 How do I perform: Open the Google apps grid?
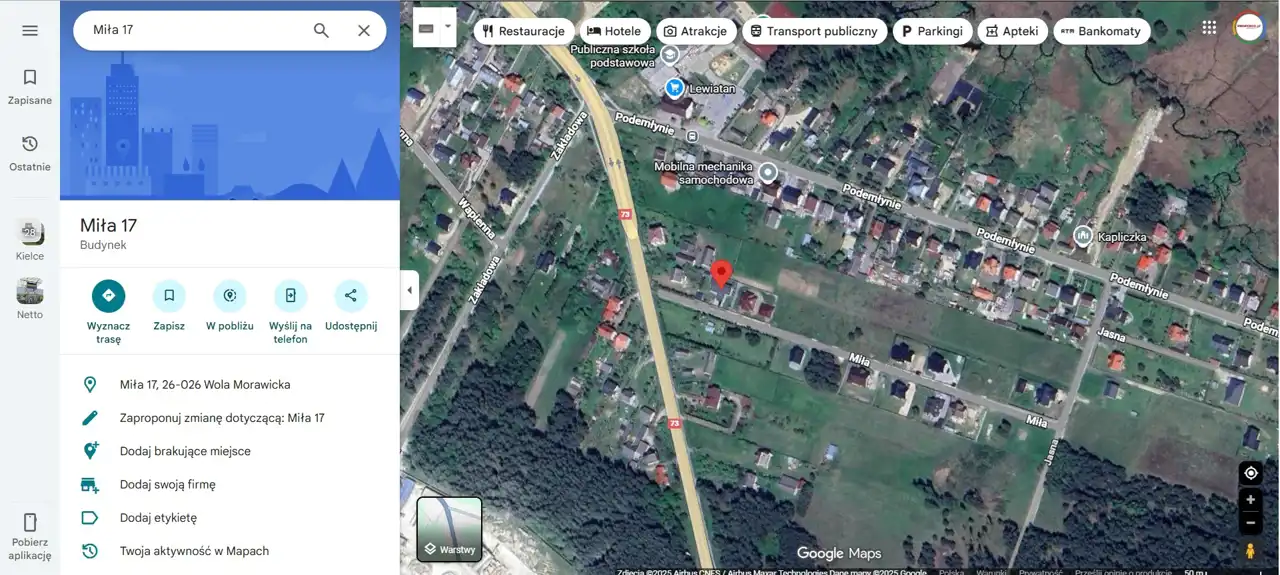tap(1210, 28)
